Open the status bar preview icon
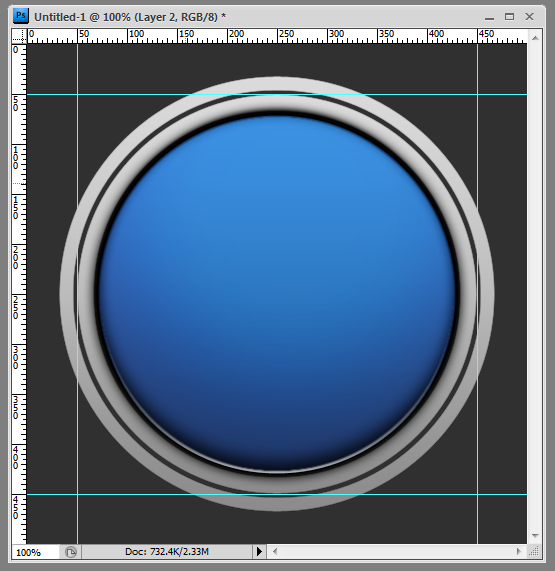This screenshot has height=571, width=555. pyautogui.click(x=71, y=552)
